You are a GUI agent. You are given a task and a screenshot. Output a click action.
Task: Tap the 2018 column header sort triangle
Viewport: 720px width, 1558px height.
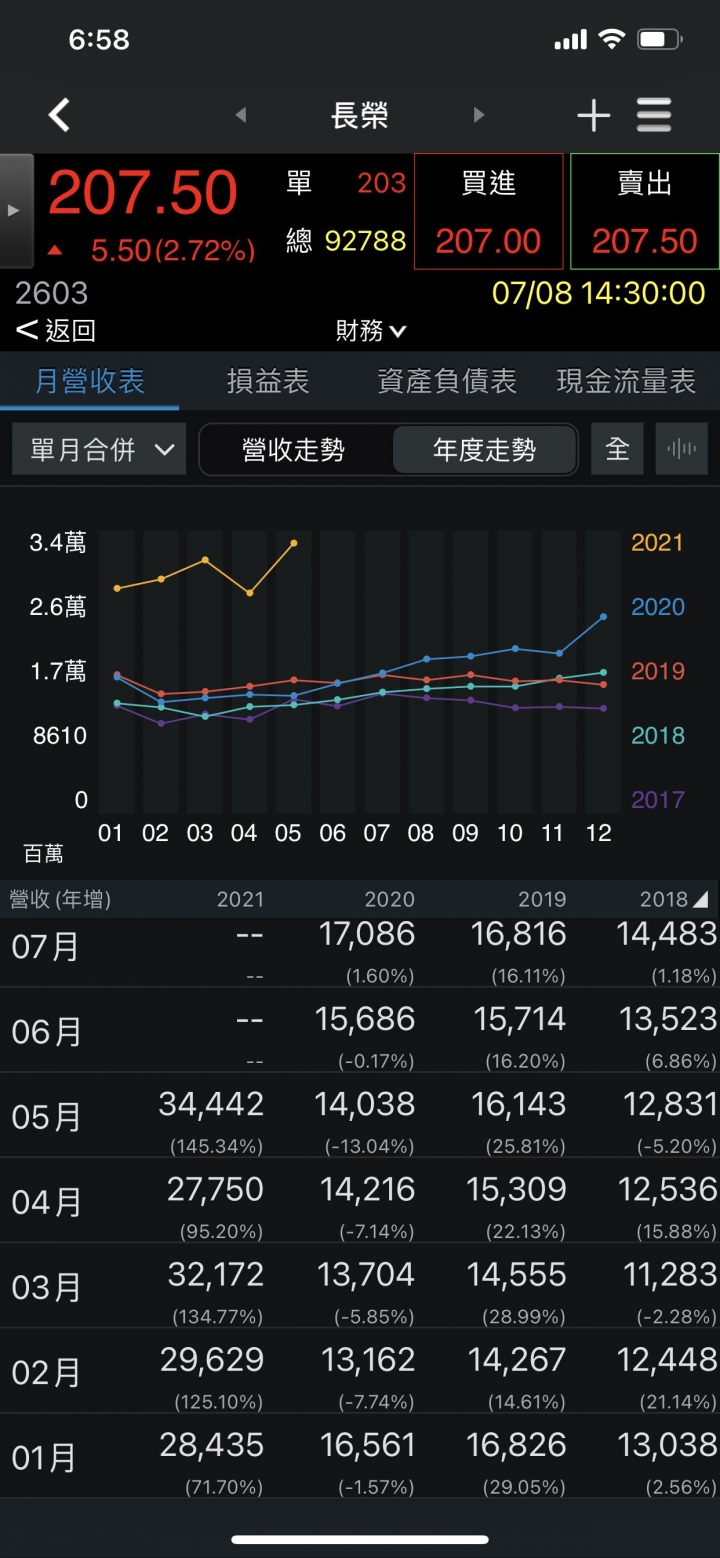tap(700, 900)
